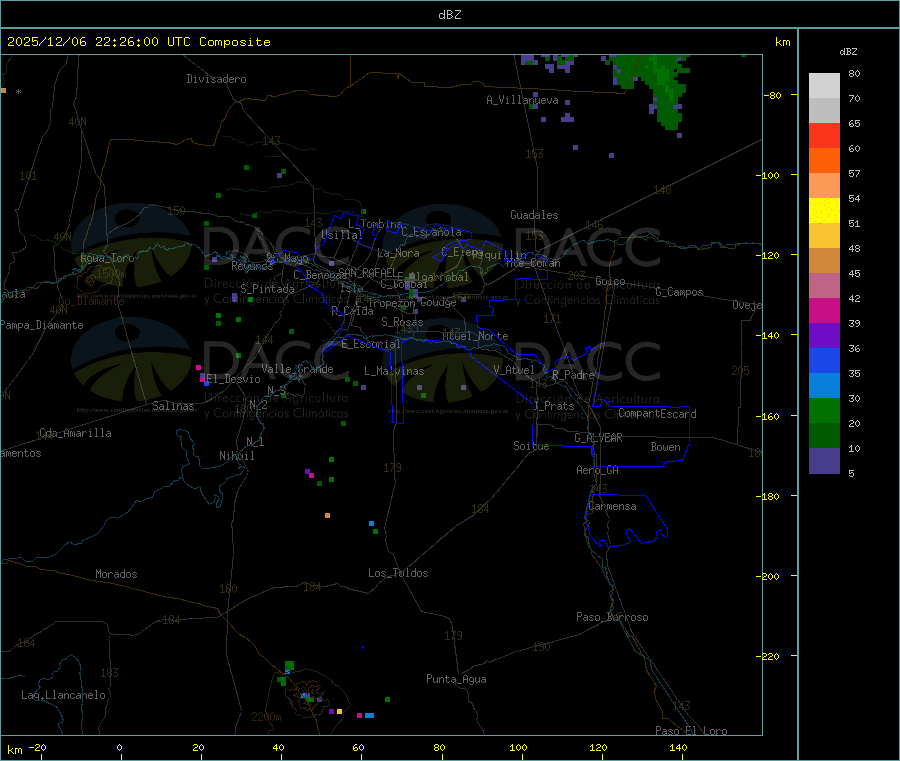Click the orange radar echo pixel near Divisadero edge

3,91
